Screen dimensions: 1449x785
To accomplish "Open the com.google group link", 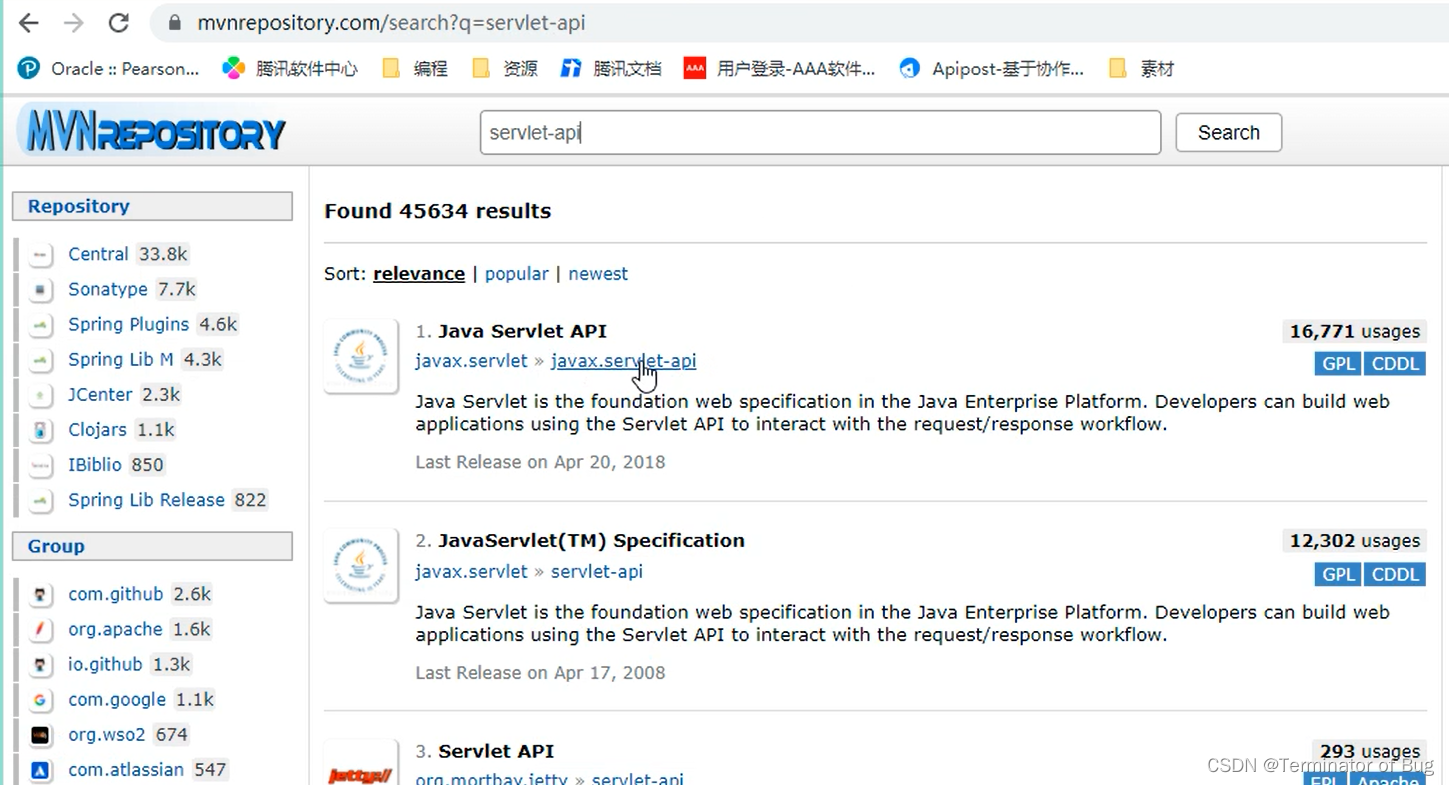I will tap(117, 699).
